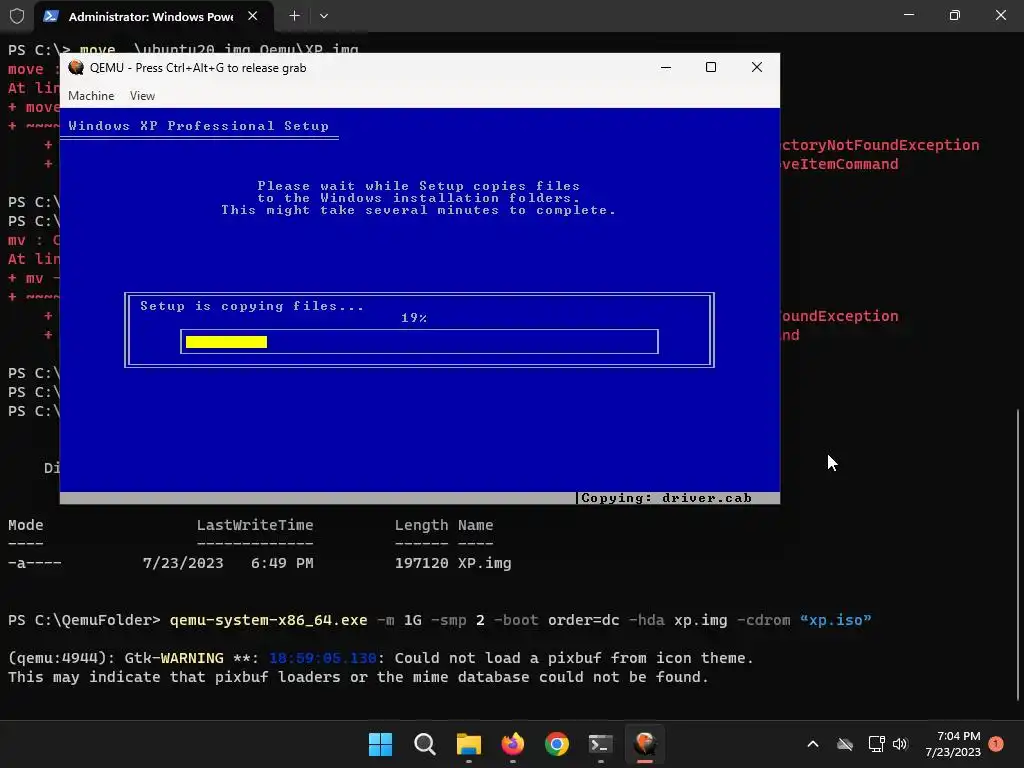
Task: Select the Administrator: Windows PowerShell tab
Action: point(151,17)
